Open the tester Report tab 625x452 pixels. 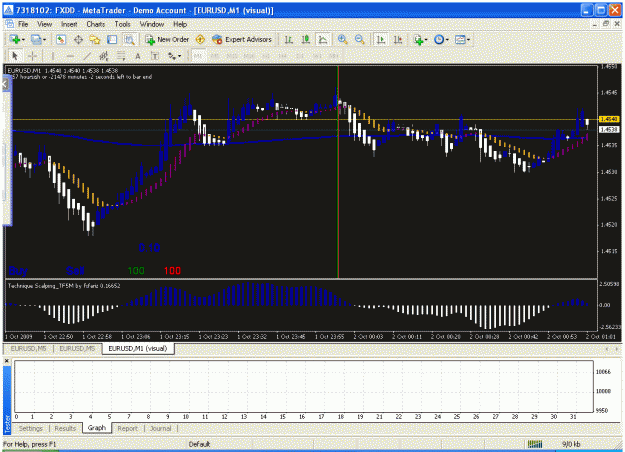click(x=128, y=428)
